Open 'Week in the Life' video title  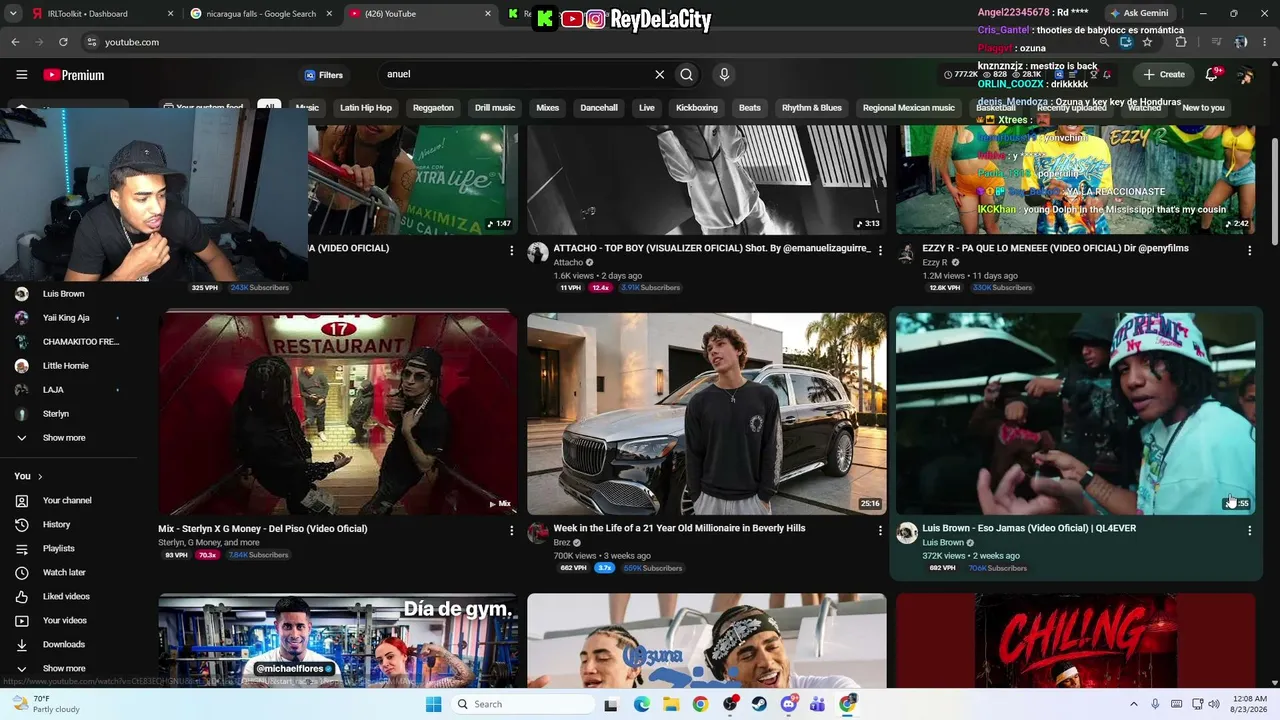pos(679,528)
